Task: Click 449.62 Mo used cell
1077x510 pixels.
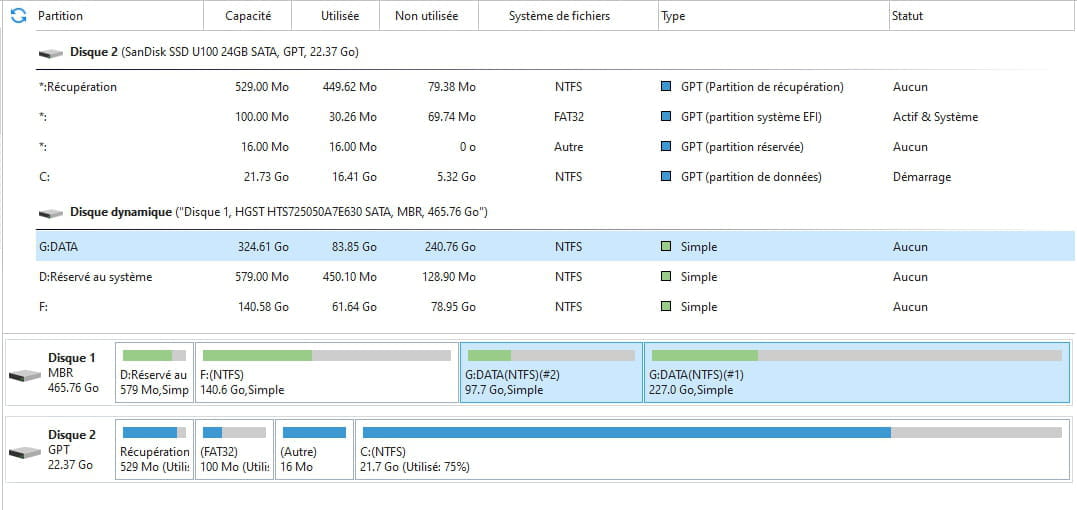Action: coord(350,87)
